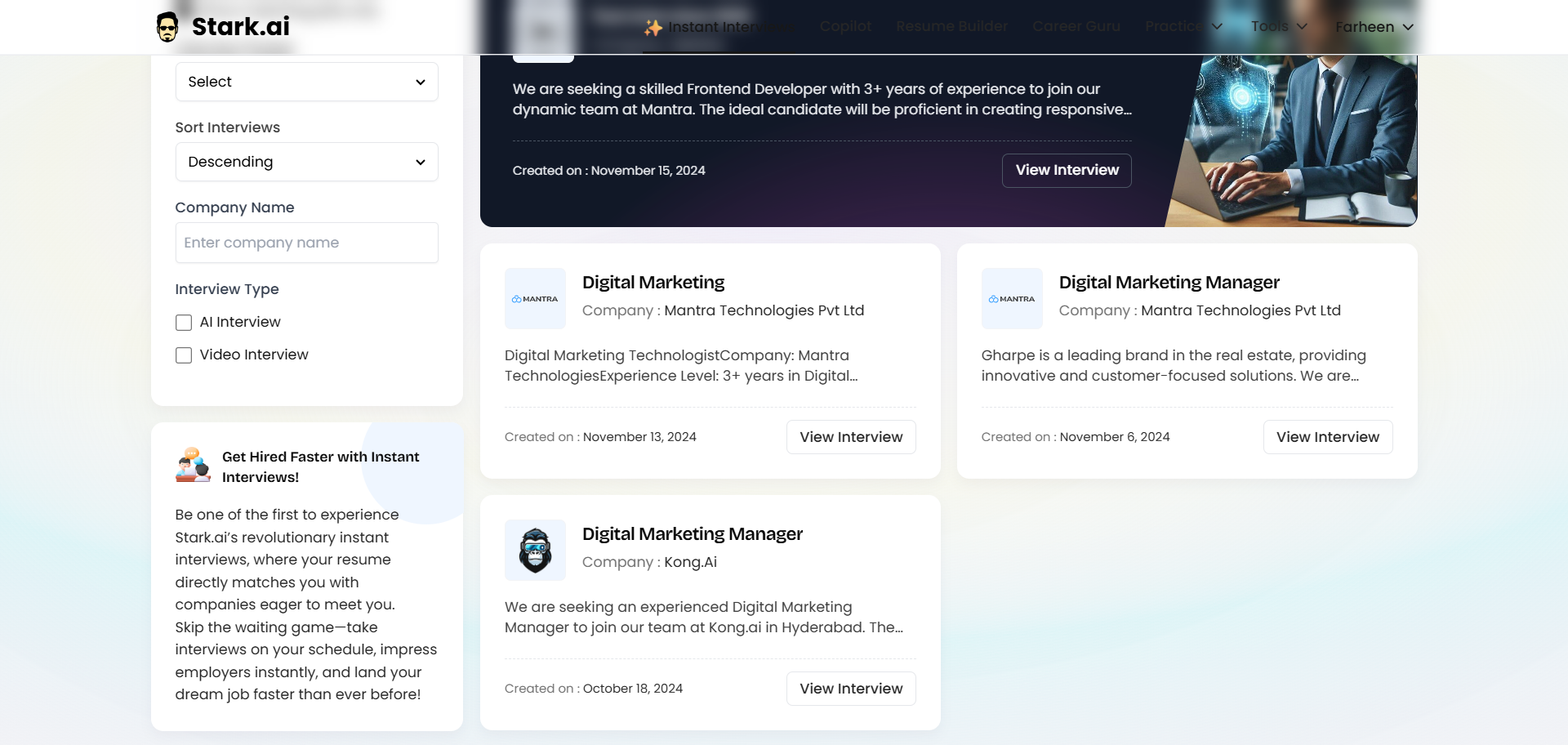Click the chevron next to Farheen
Viewport: 1568px width, 745px height.
point(1408,27)
